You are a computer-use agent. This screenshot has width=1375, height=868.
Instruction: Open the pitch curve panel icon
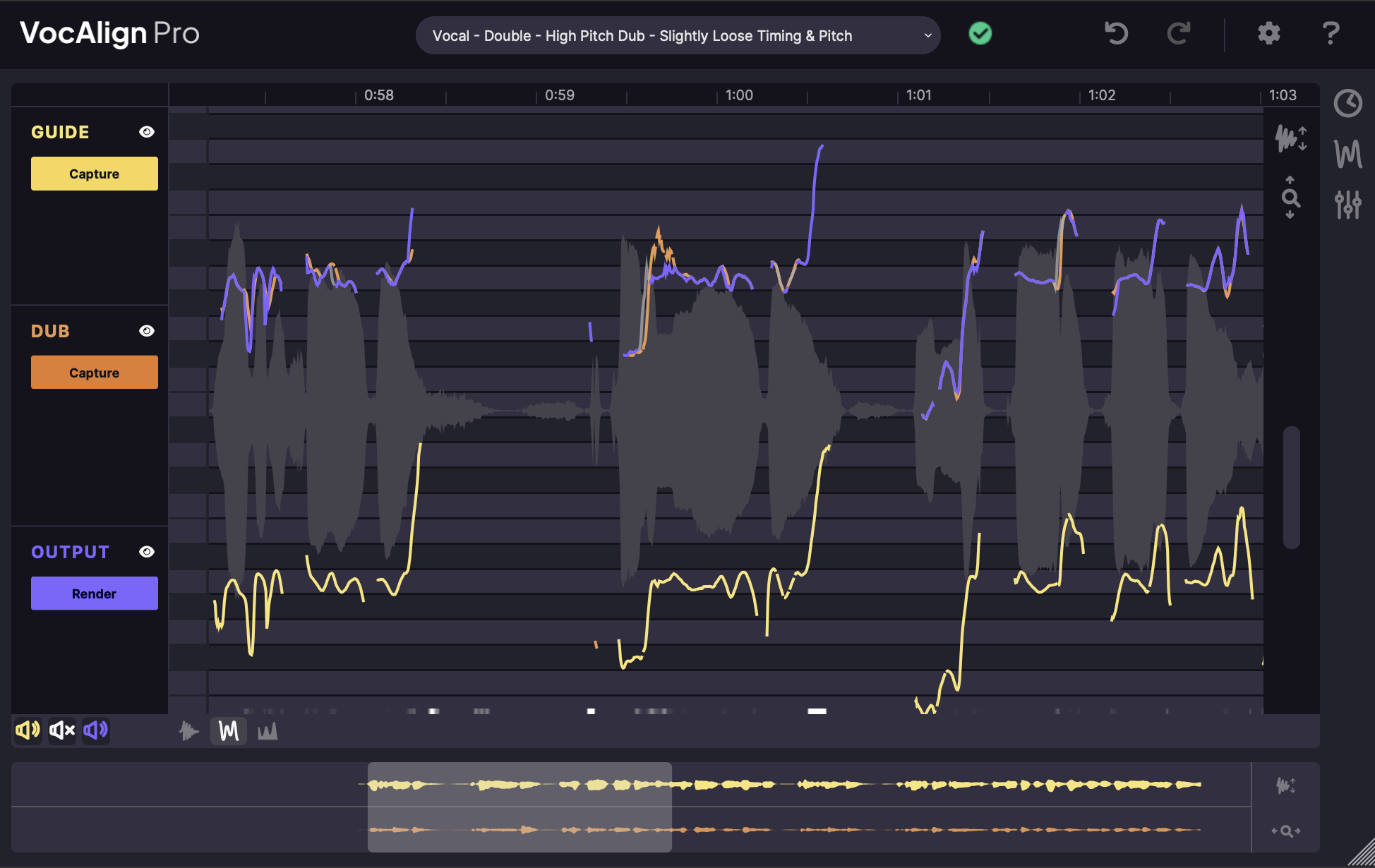1347,154
